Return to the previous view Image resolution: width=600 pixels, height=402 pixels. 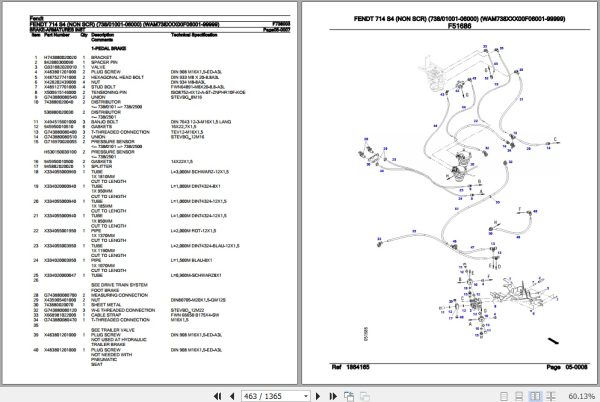(x=349, y=396)
